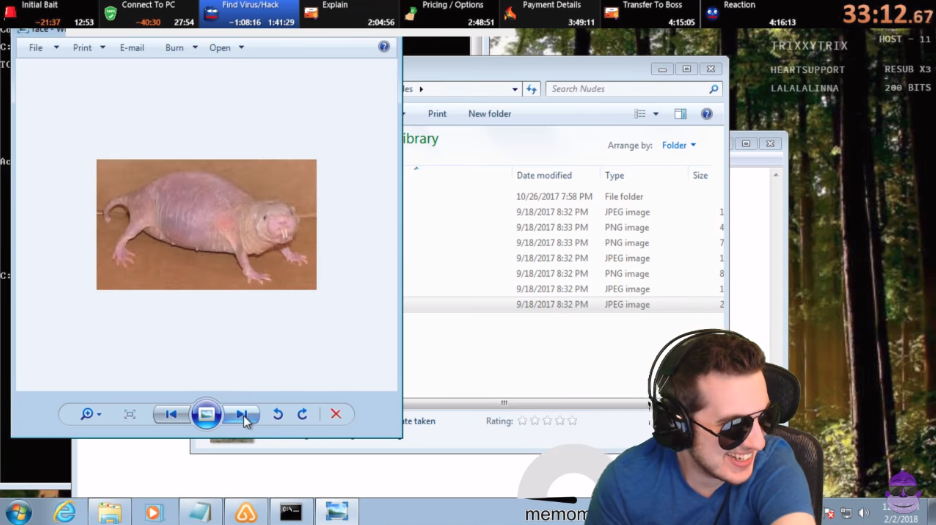The width and height of the screenshot is (936, 525).
Task: Rotate the photo counterclockwise
Action: (278, 414)
